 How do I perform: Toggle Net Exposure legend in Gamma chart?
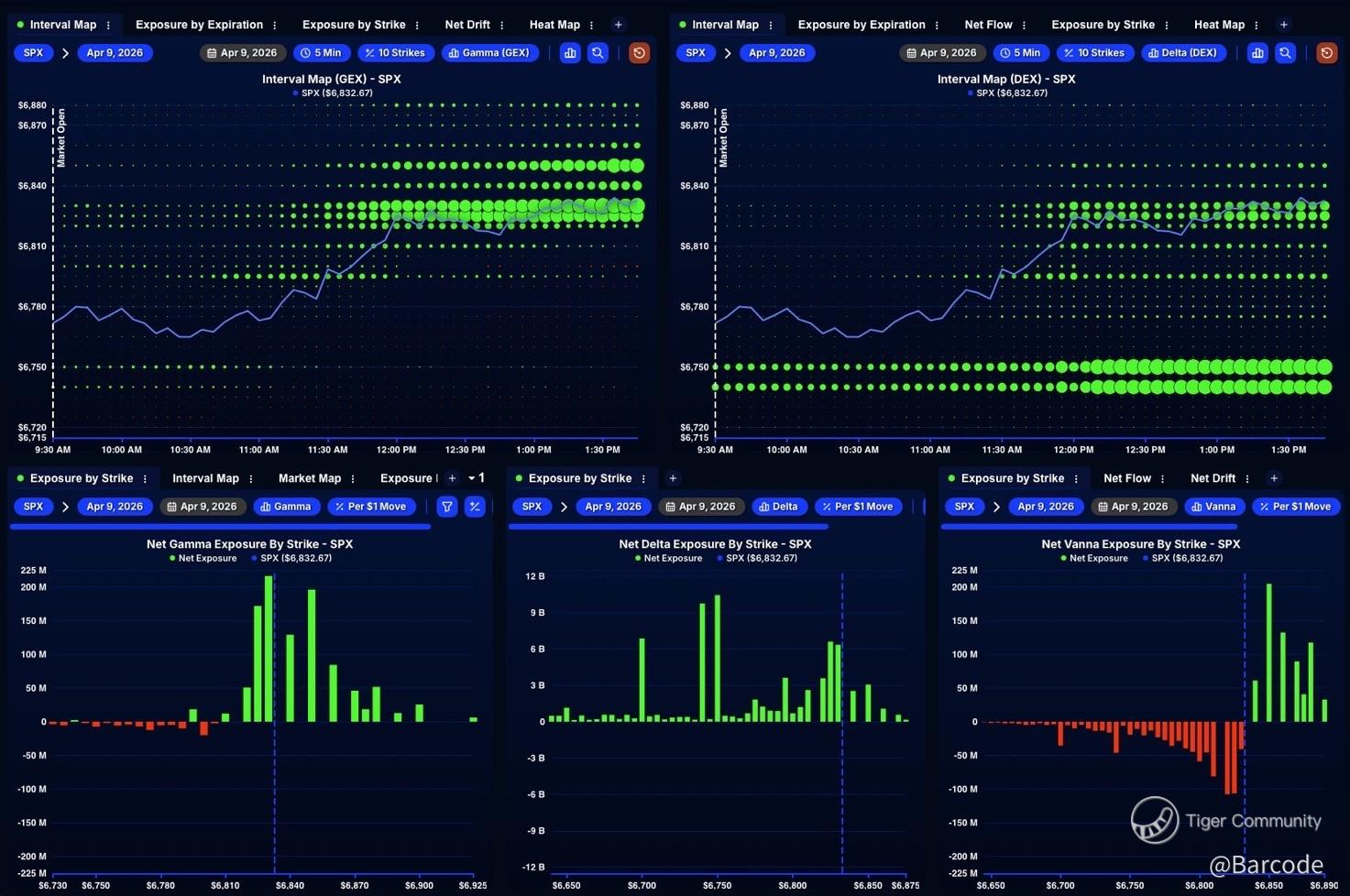click(x=203, y=558)
